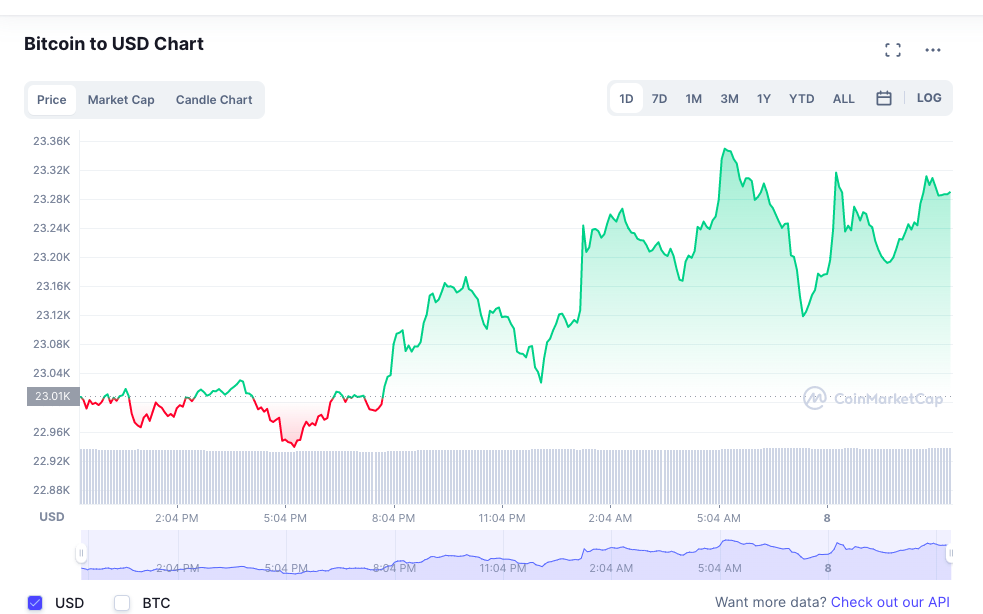The width and height of the screenshot is (983, 614).
Task: Toggle LOG scale on the chart
Action: [x=929, y=98]
